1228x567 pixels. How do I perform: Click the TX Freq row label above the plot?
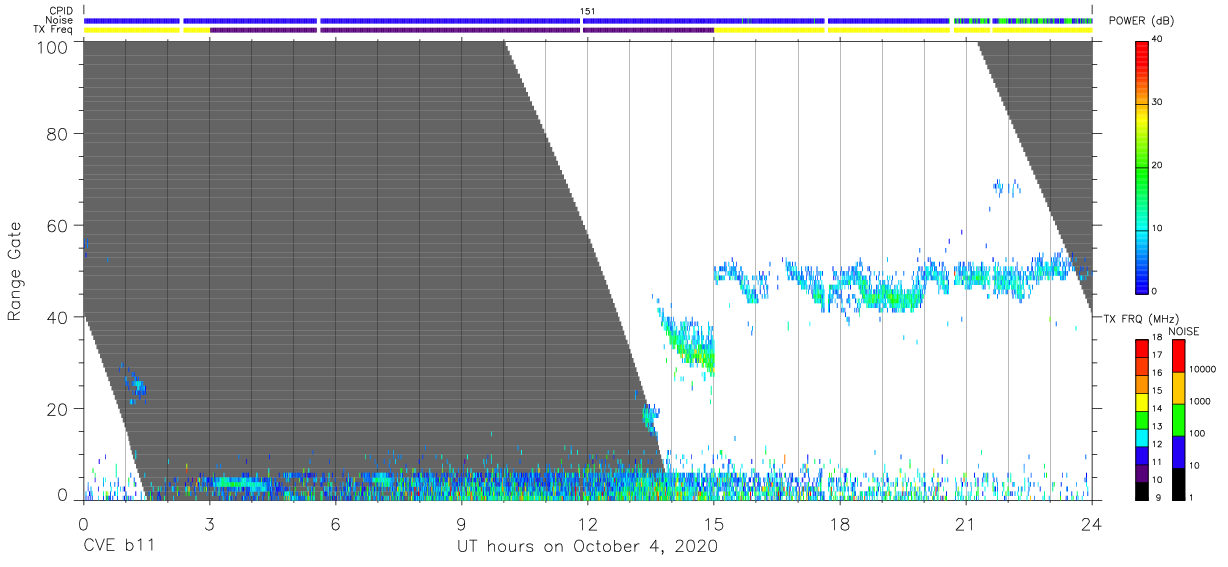(x=52, y=29)
